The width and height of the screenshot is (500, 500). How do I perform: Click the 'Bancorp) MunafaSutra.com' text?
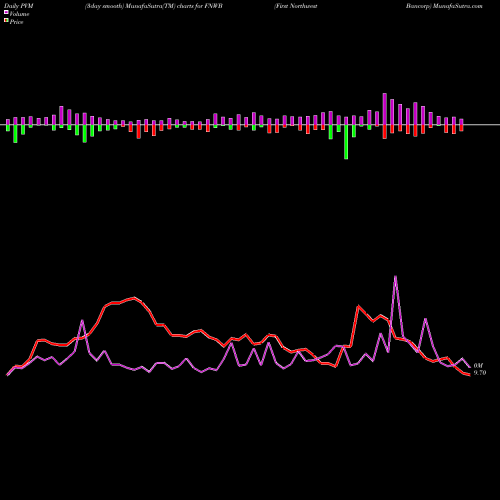coord(444,6)
